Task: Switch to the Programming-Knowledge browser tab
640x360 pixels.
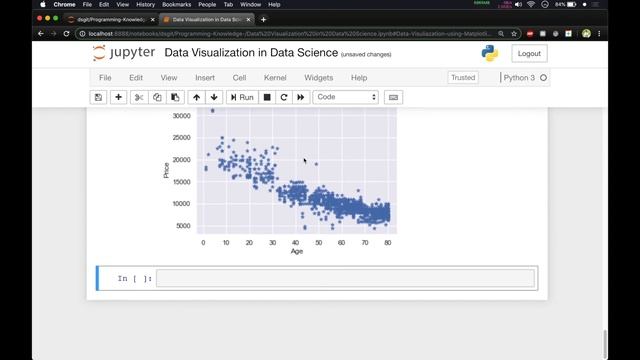Action: pos(111,19)
